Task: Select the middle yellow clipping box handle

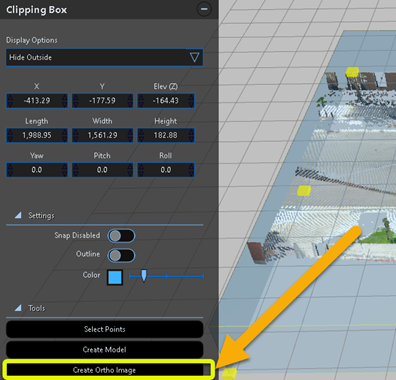Action: click(304, 191)
